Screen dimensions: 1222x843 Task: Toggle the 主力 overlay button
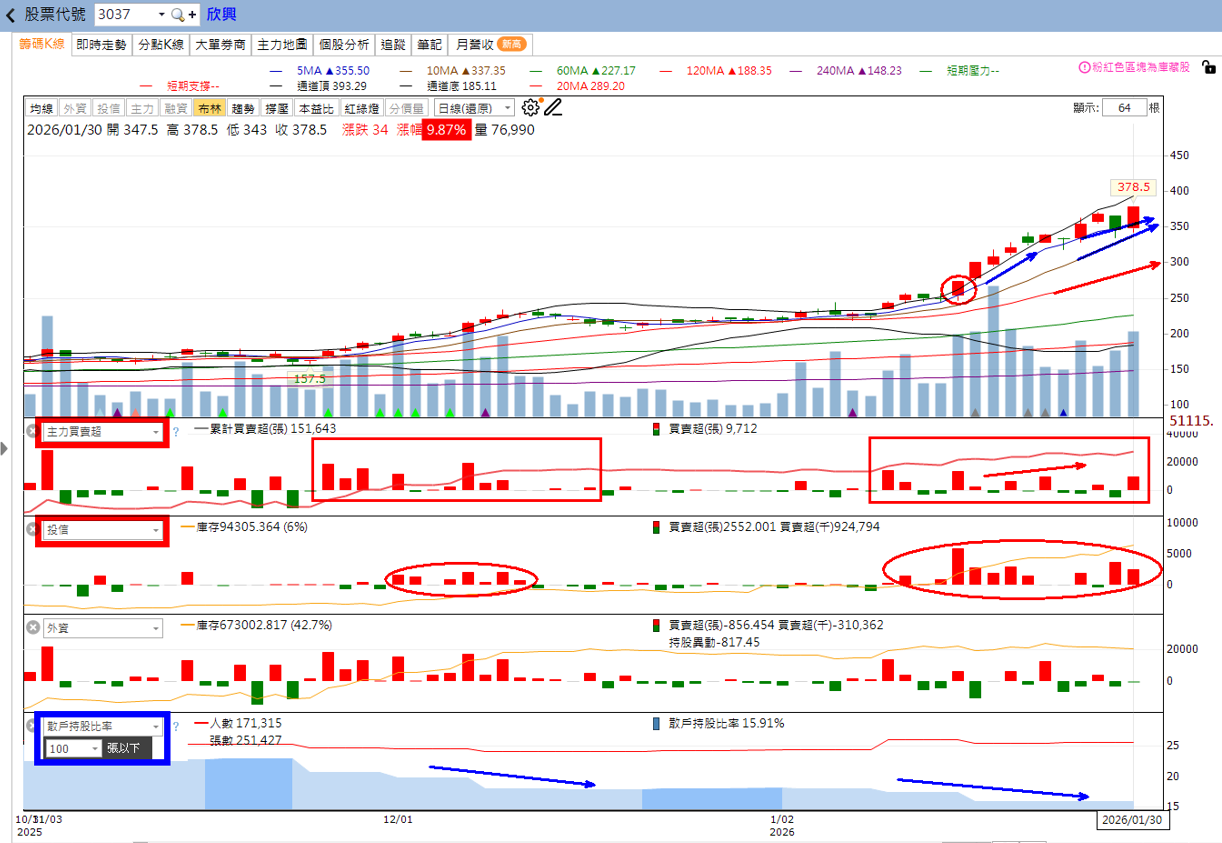coord(143,108)
